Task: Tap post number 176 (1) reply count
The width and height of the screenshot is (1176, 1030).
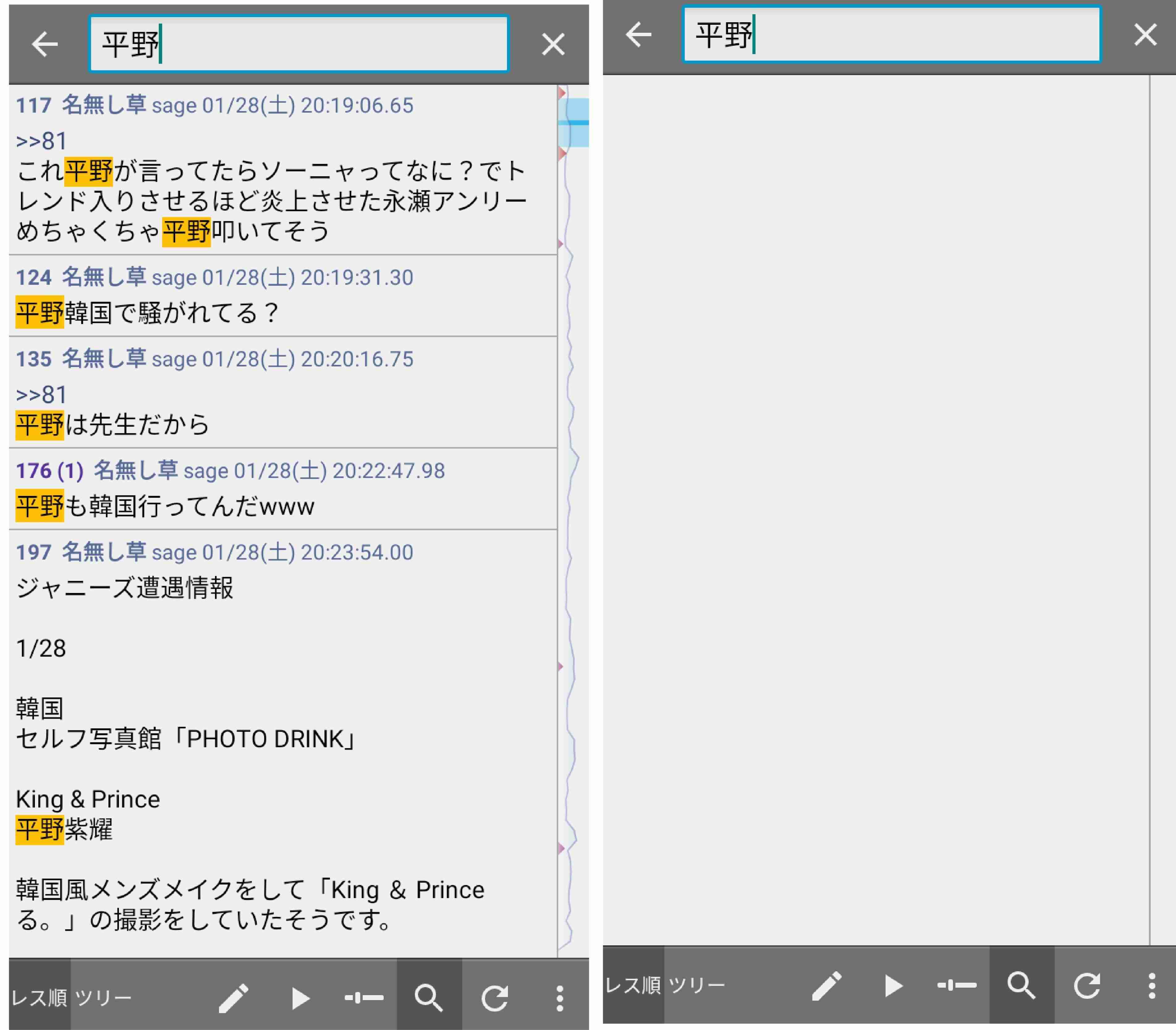Action: coord(49,471)
